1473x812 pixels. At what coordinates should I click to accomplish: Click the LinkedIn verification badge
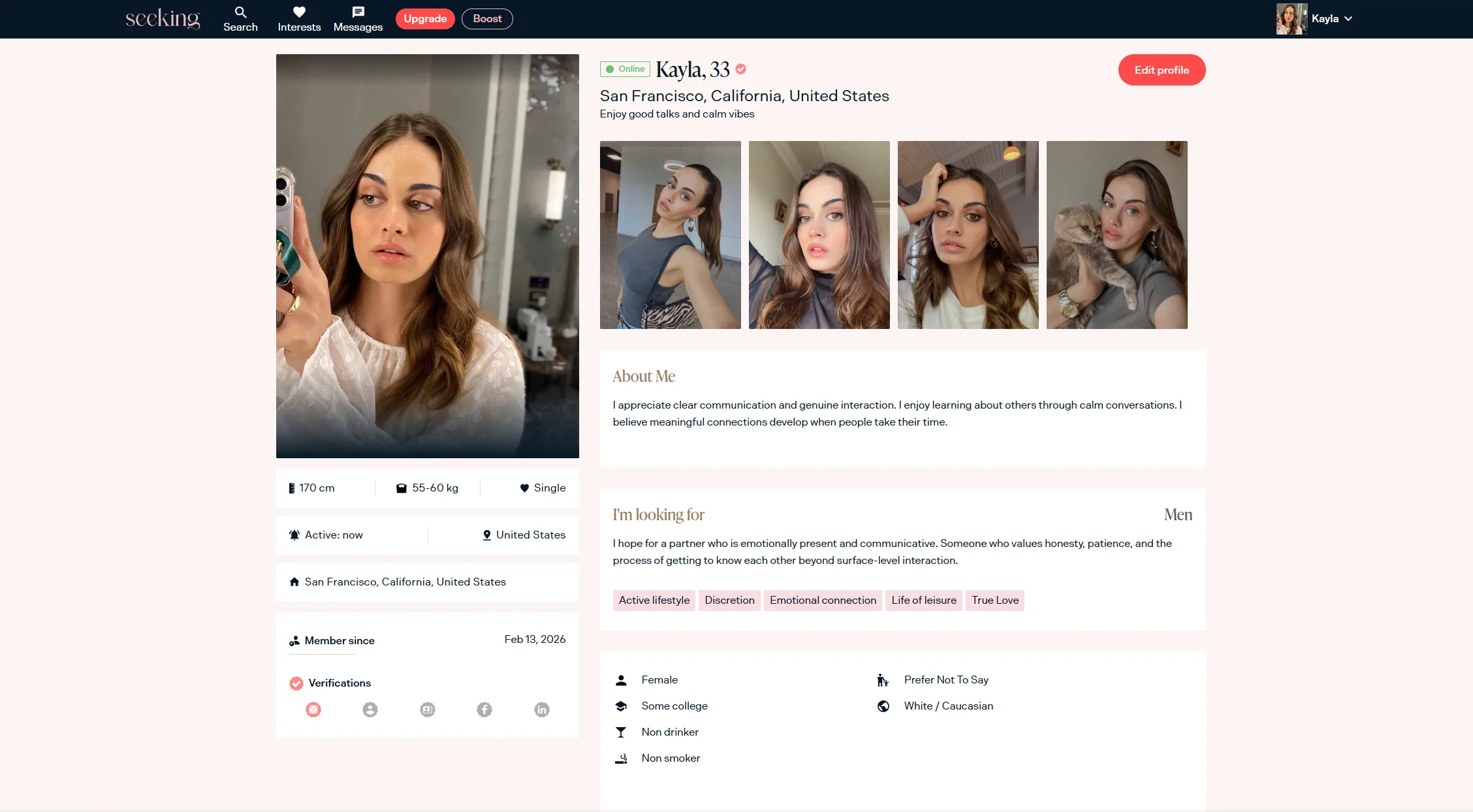pyautogui.click(x=542, y=710)
